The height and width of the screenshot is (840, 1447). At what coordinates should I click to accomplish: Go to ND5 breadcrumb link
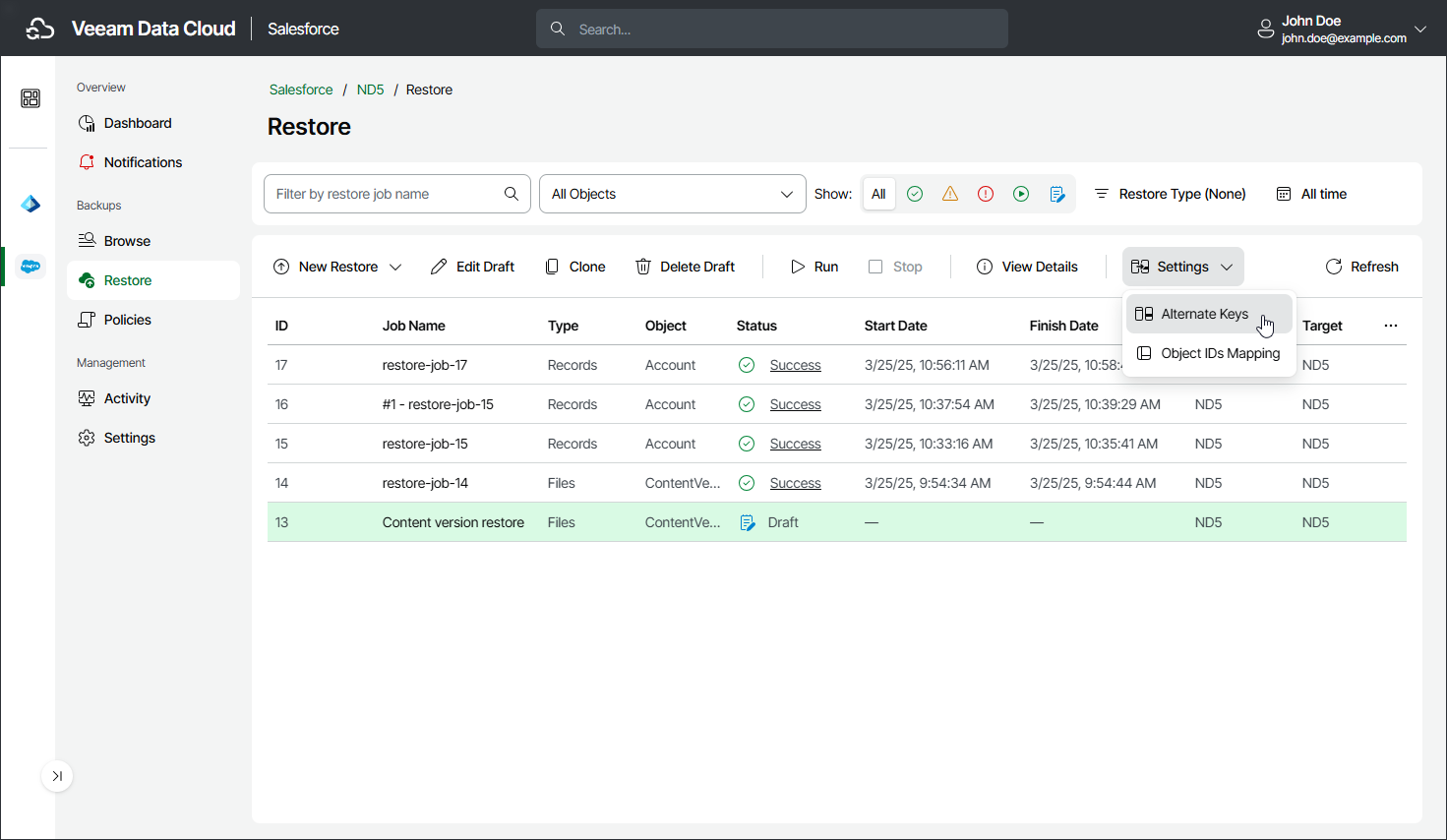(370, 90)
